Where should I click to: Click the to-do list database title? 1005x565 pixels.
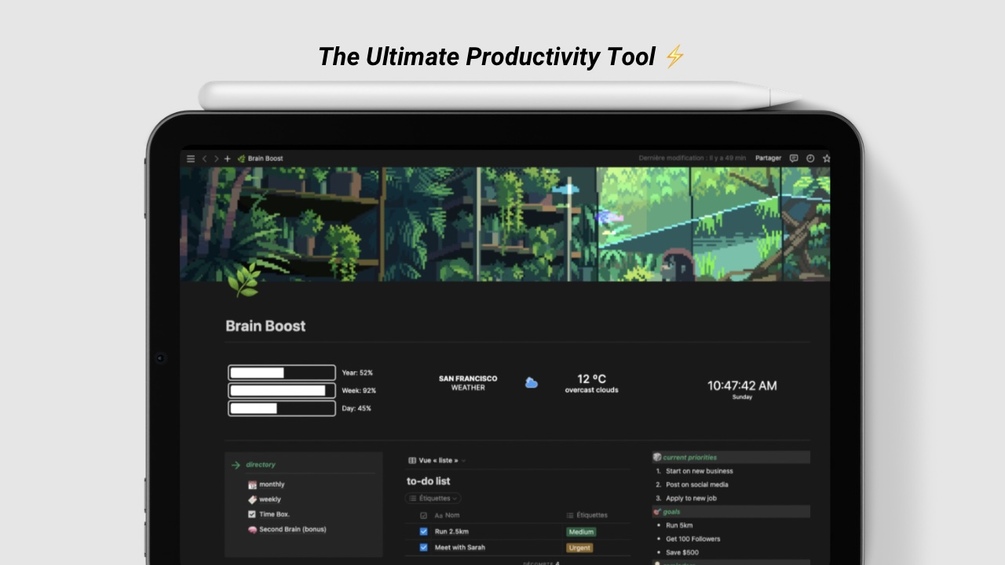(428, 480)
